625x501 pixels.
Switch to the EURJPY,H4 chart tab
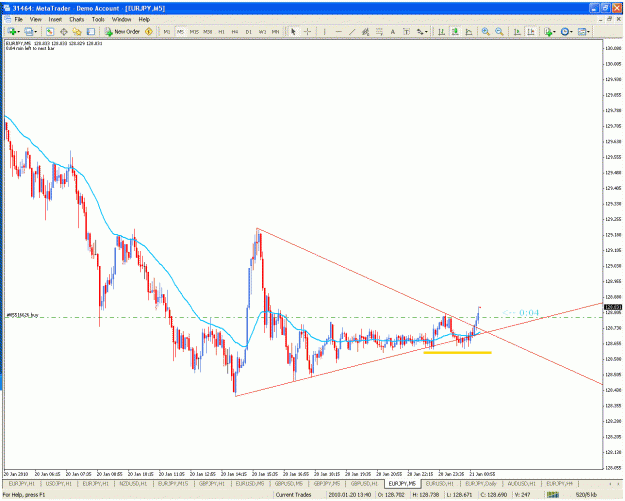(x=559, y=483)
